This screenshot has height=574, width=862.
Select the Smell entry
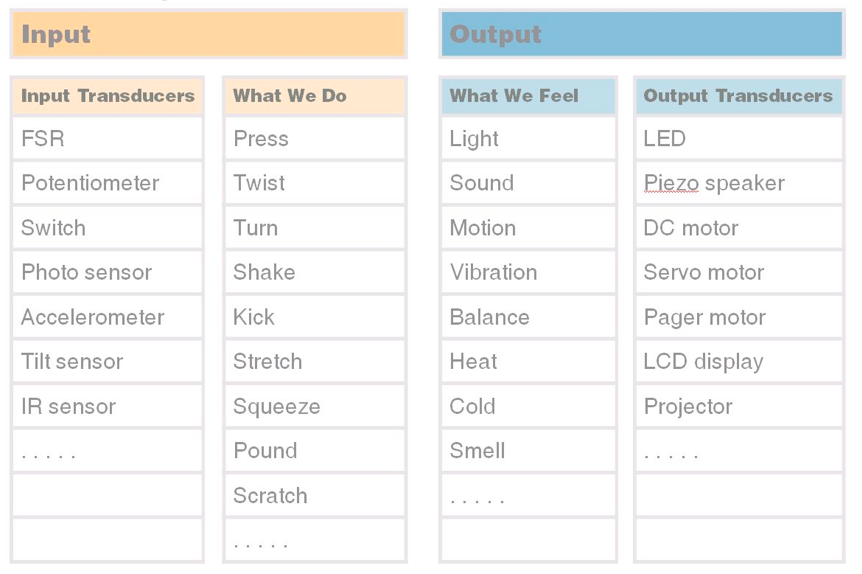coord(528,451)
